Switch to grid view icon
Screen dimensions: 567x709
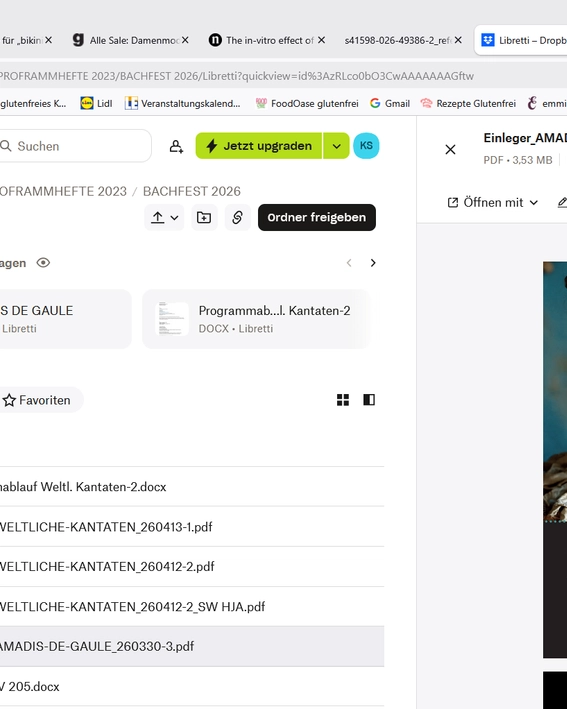click(x=343, y=400)
